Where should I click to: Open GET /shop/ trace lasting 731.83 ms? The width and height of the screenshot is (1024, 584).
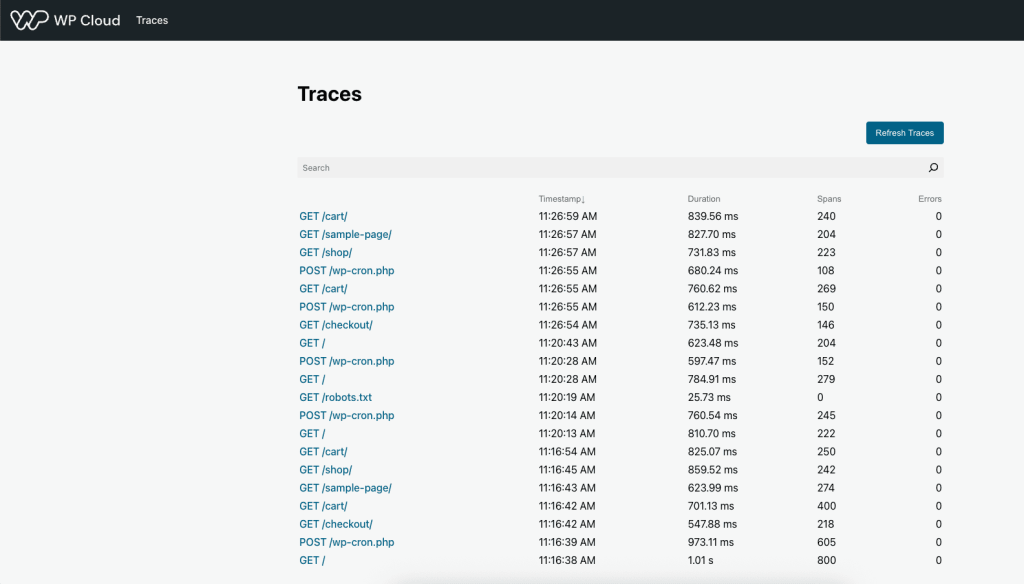[x=325, y=252]
